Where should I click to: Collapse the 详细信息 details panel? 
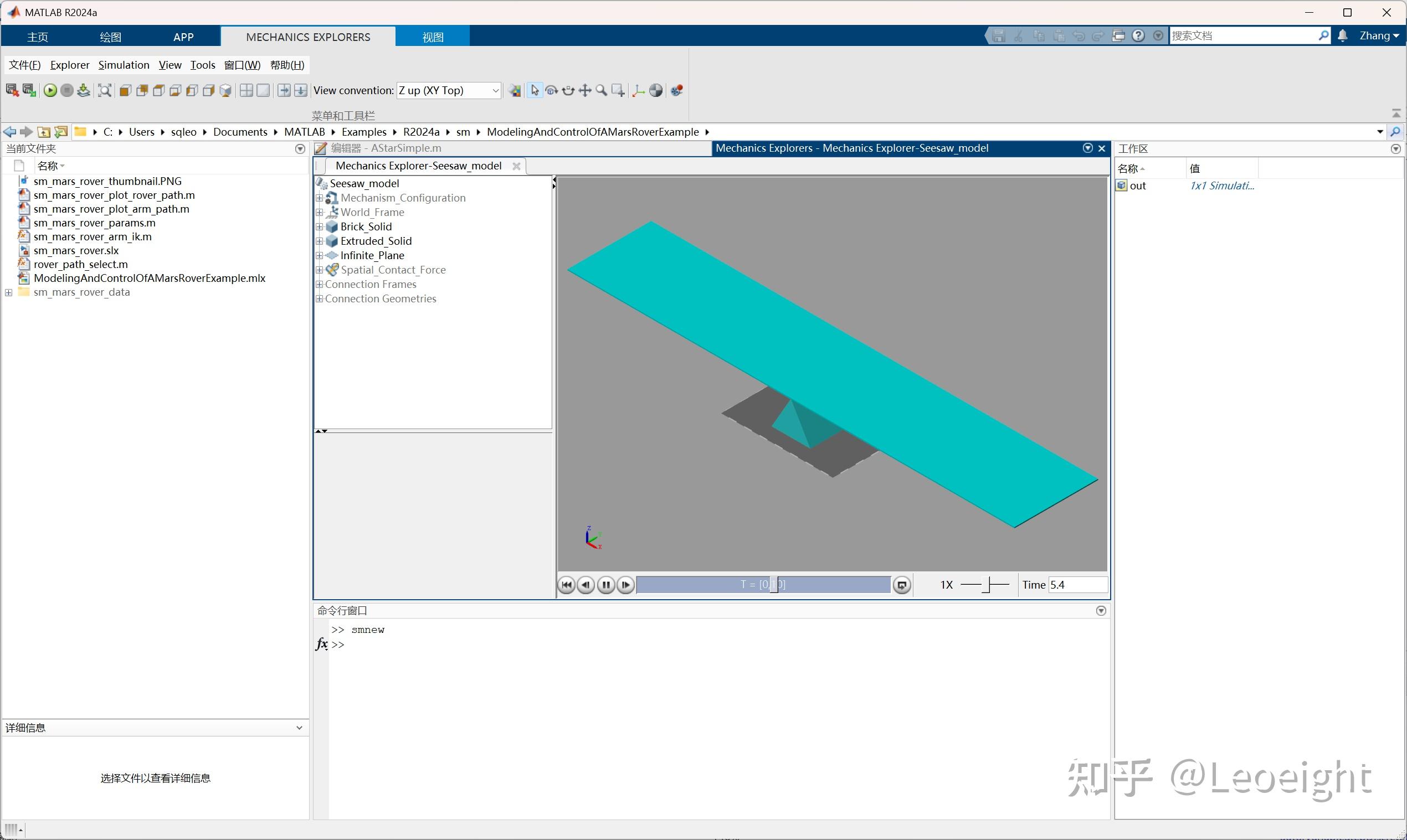[300, 728]
